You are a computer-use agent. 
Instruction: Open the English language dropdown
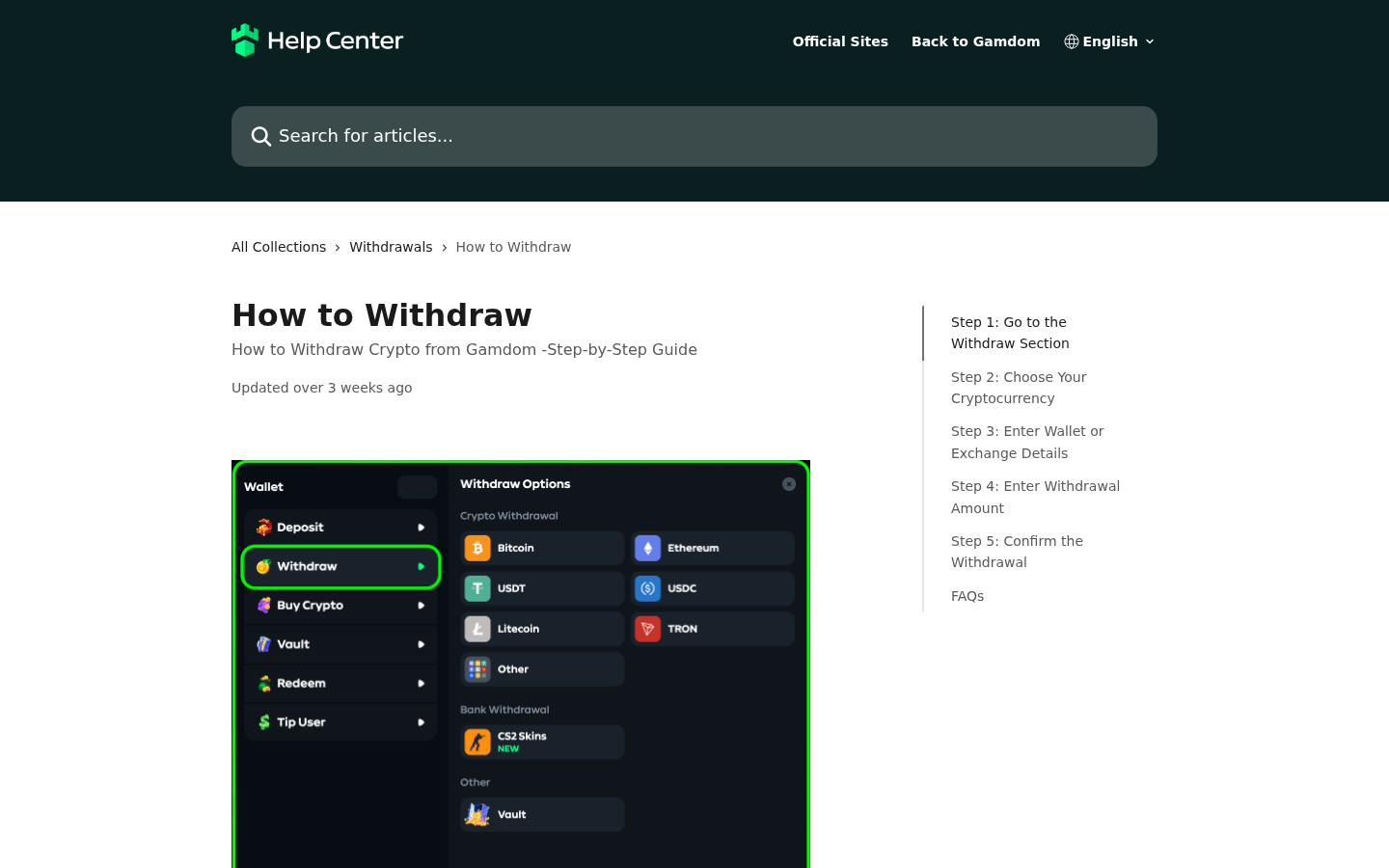[1109, 41]
